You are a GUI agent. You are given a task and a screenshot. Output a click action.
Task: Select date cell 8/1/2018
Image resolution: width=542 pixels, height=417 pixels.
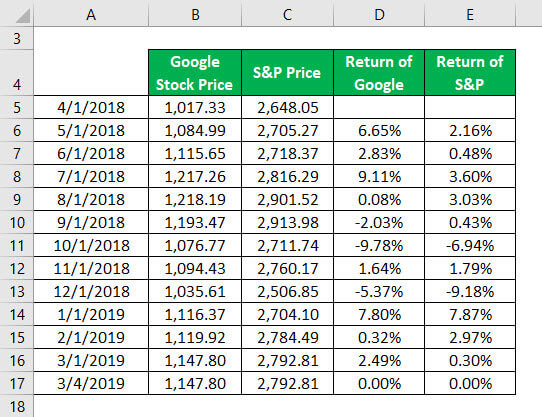pos(91,199)
